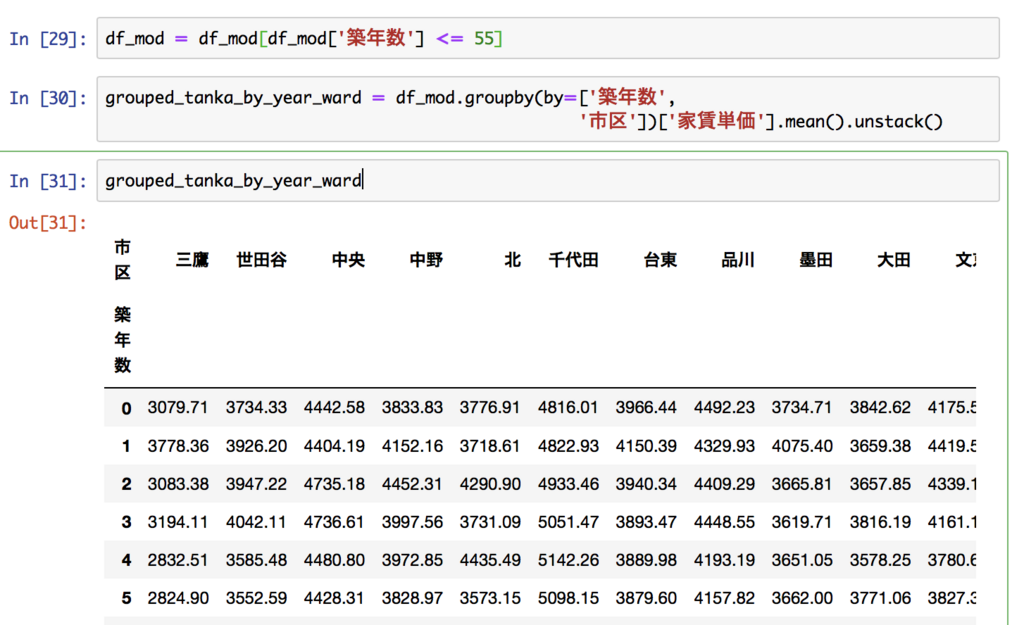
Task: Click cell value 4435.49
Action: (x=490, y=560)
